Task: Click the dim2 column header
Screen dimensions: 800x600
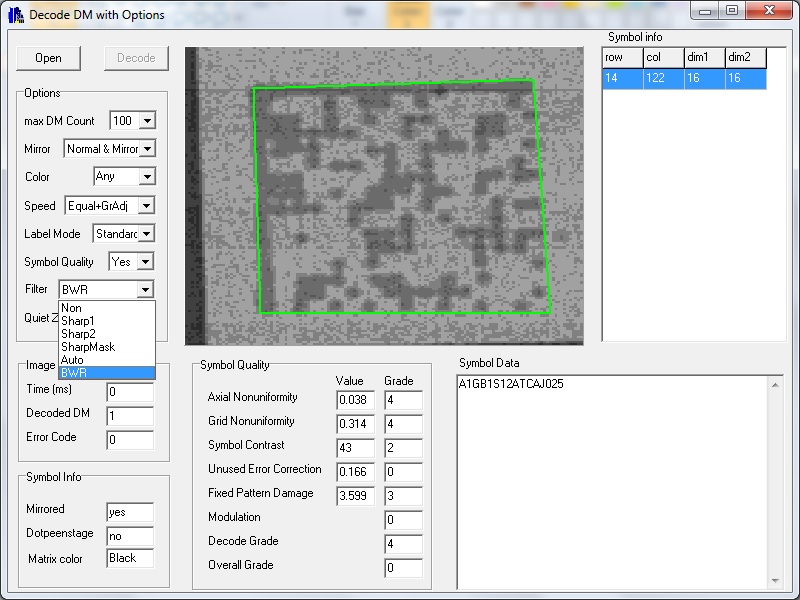Action: coord(746,58)
